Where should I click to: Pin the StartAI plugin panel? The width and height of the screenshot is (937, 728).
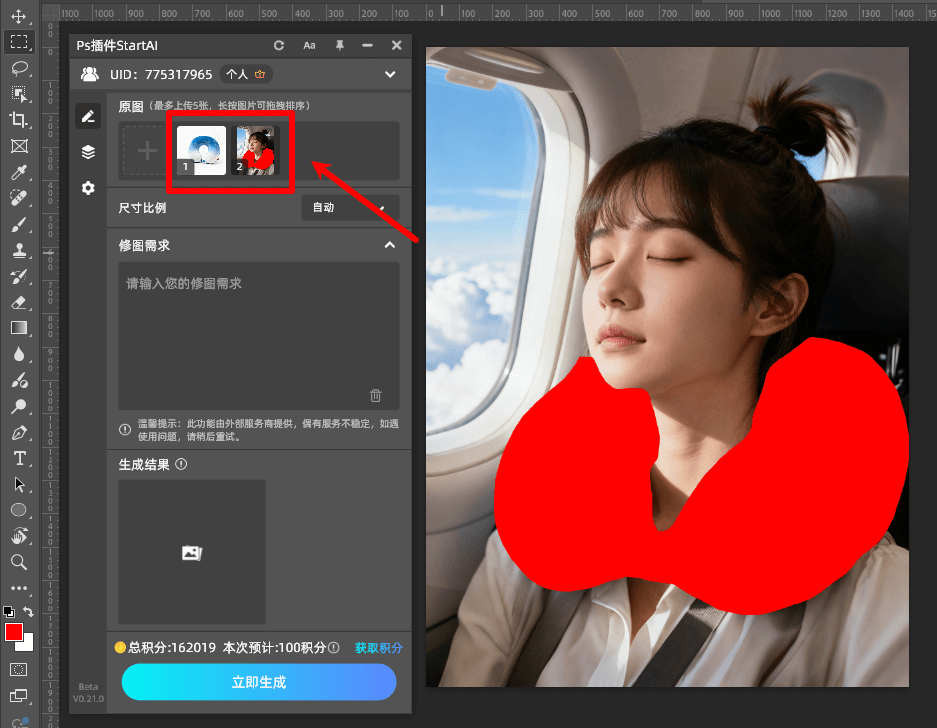click(x=340, y=45)
